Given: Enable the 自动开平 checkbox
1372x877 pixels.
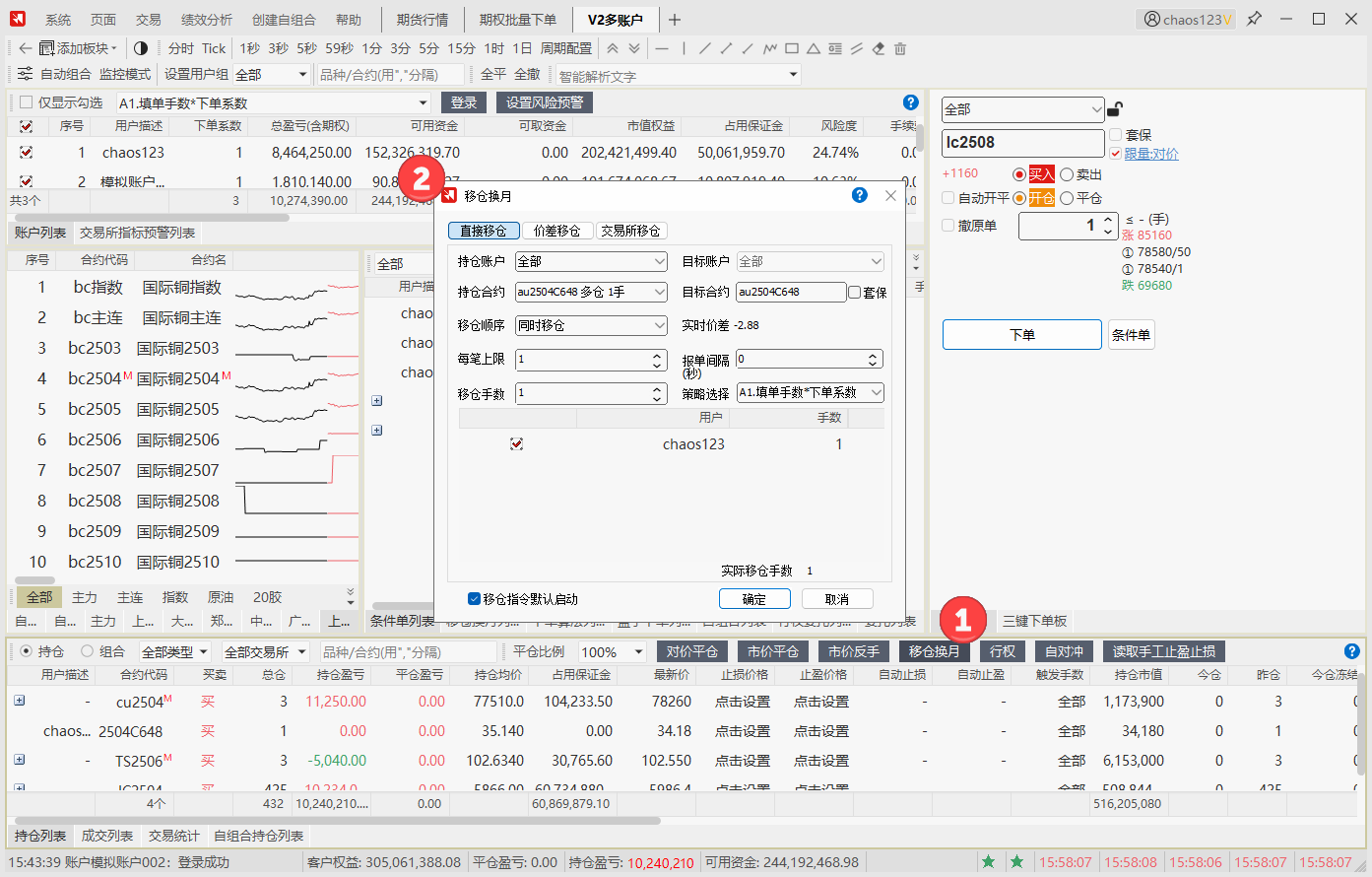Looking at the screenshot, I should [x=948, y=198].
